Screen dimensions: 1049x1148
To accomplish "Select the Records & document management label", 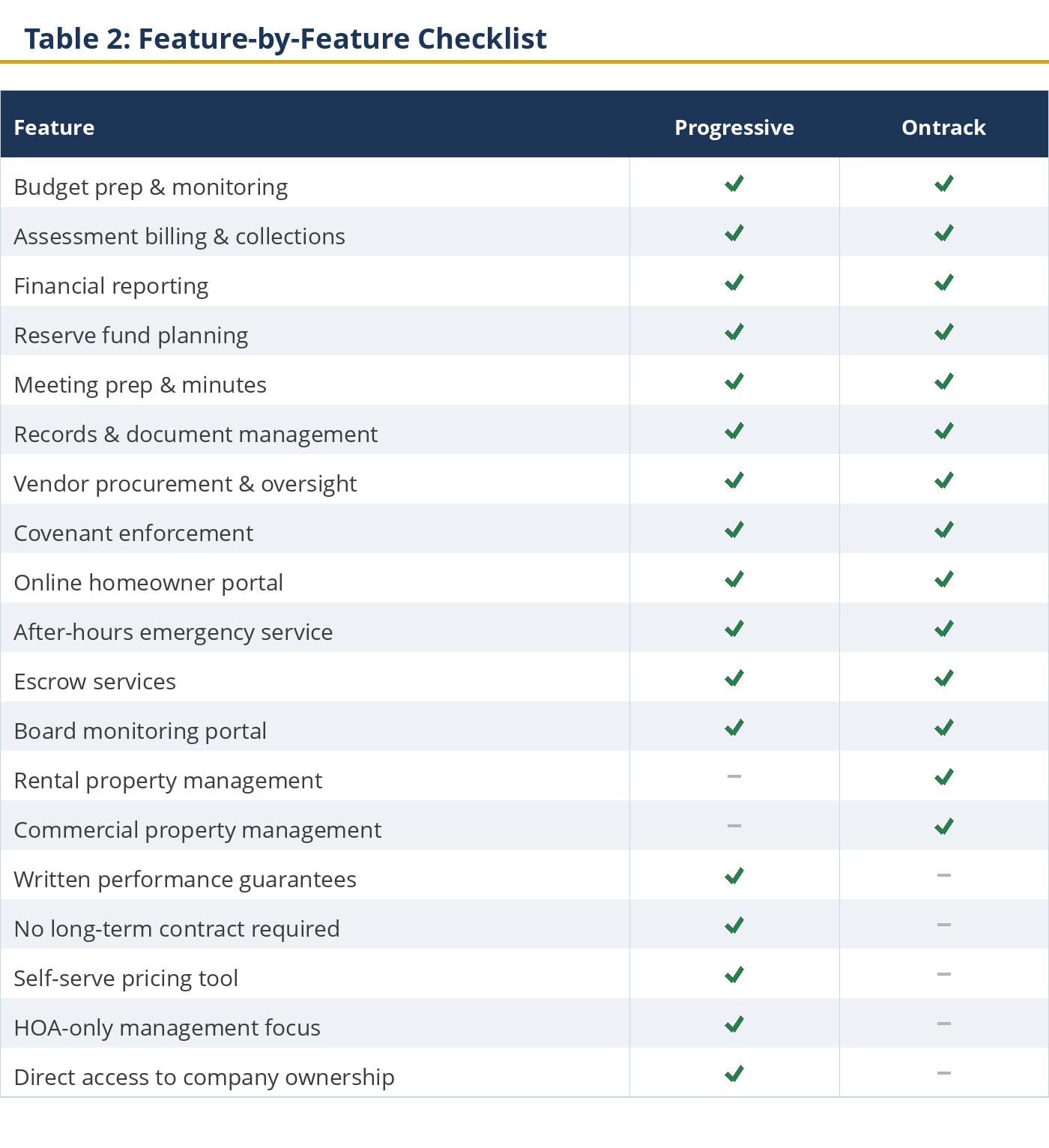I will tap(196, 435).
